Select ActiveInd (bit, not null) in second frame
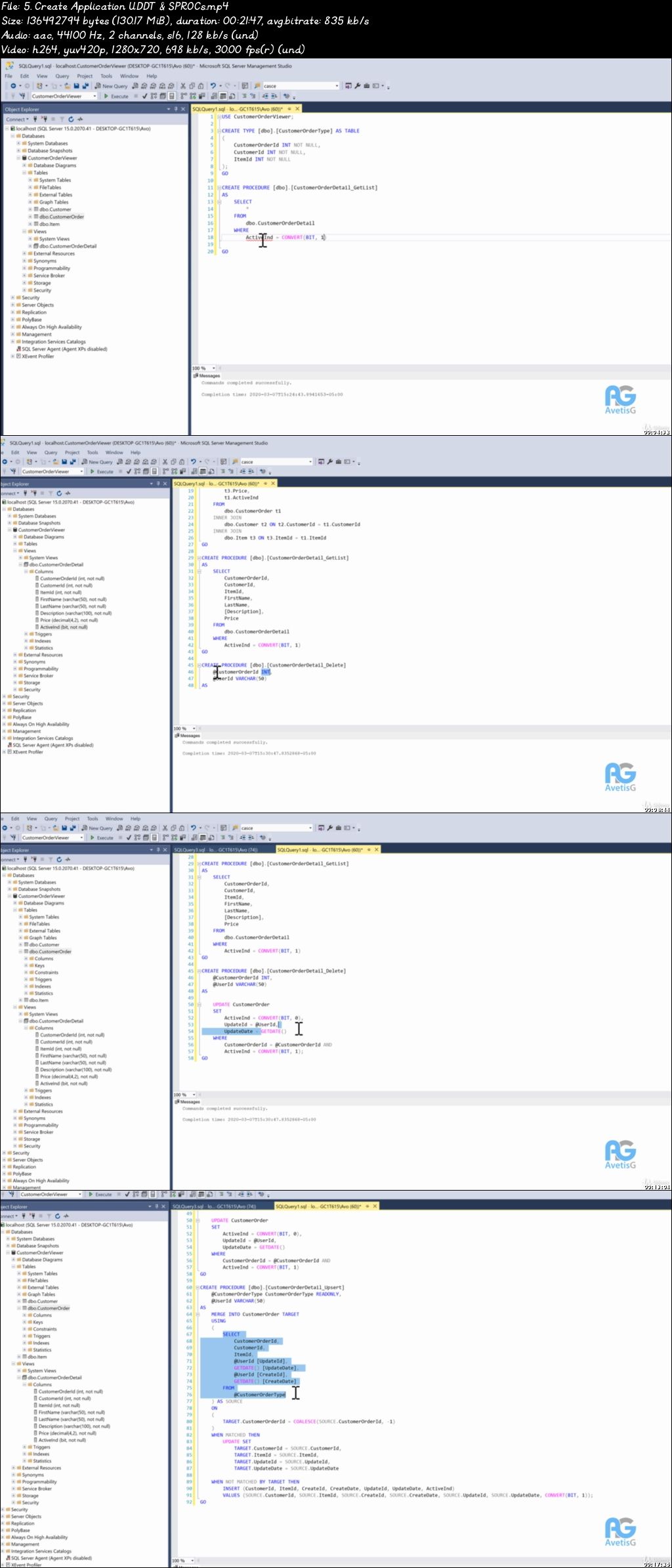Screen dimensions: 672x1568 click(x=61, y=627)
